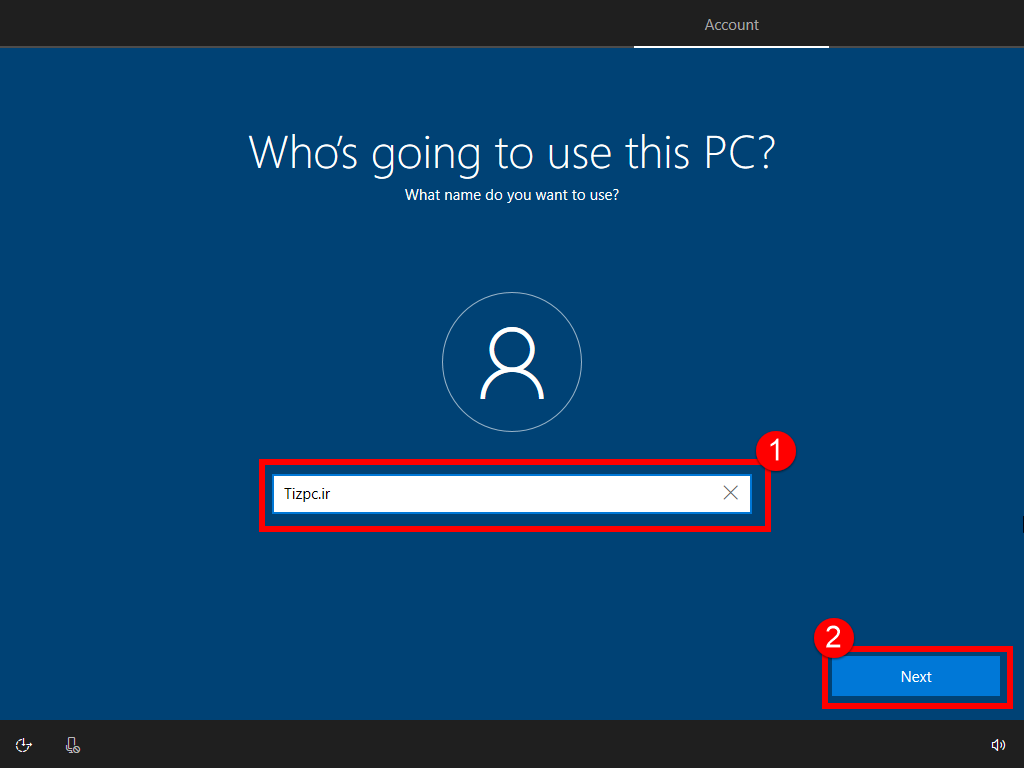The width and height of the screenshot is (1024, 768).
Task: Click the user avatar circle
Action: point(512,362)
